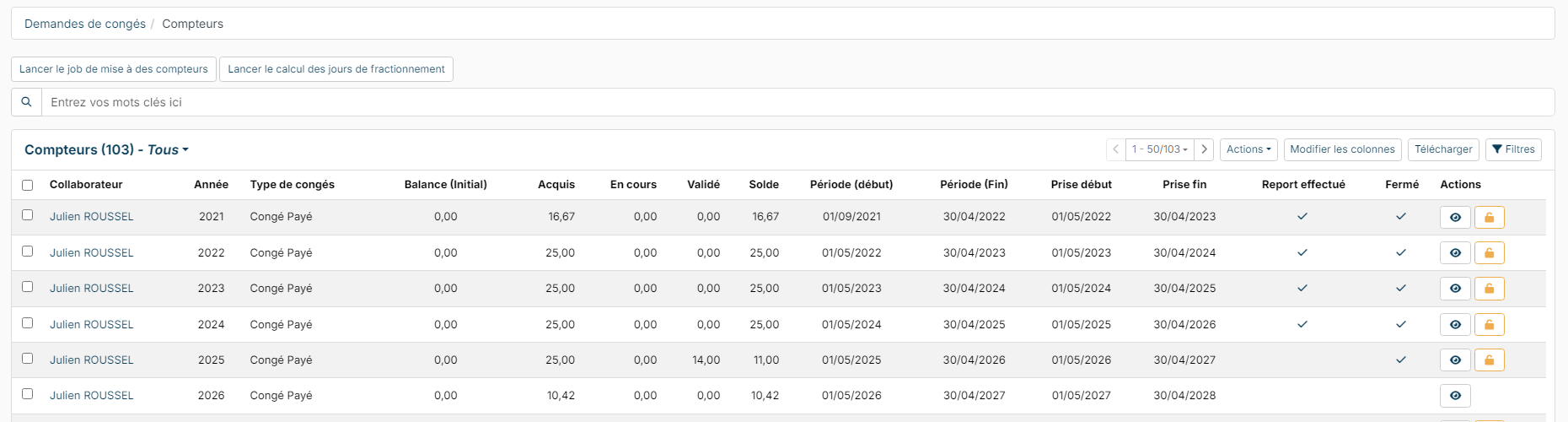View the 2026 counter with eye icon

pos(1455,396)
